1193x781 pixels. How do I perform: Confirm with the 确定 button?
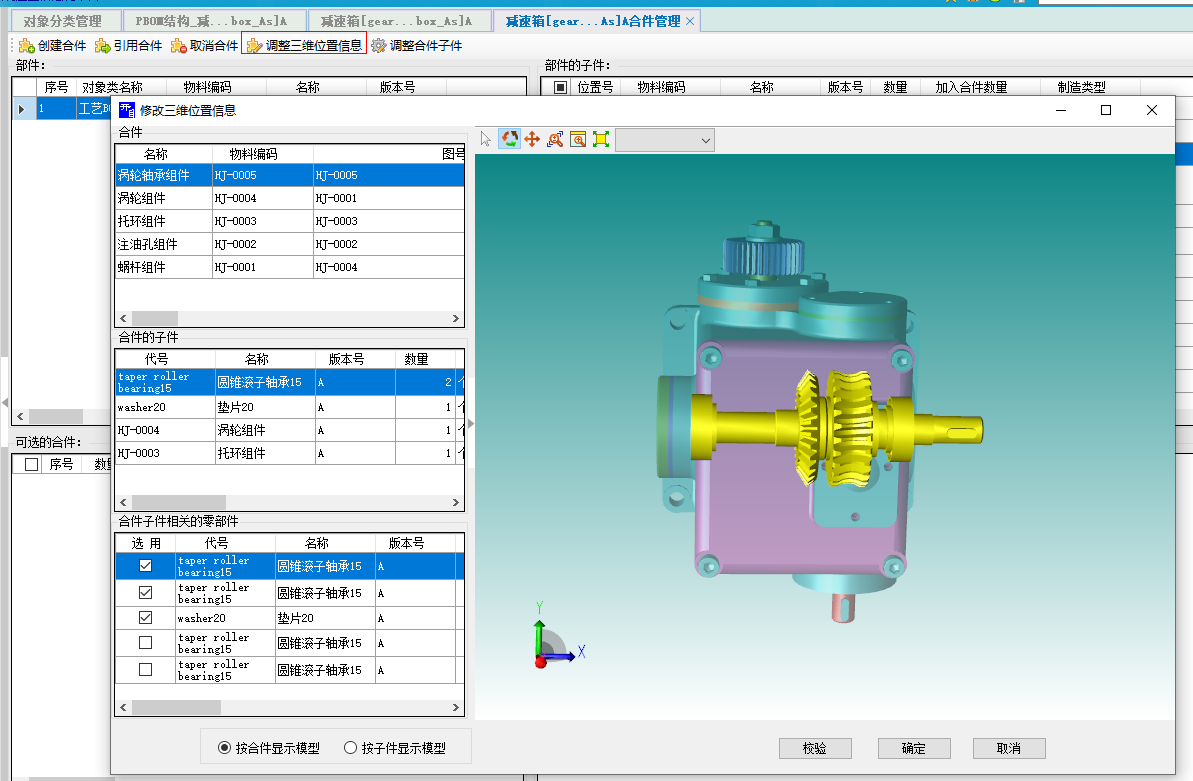click(x=913, y=748)
